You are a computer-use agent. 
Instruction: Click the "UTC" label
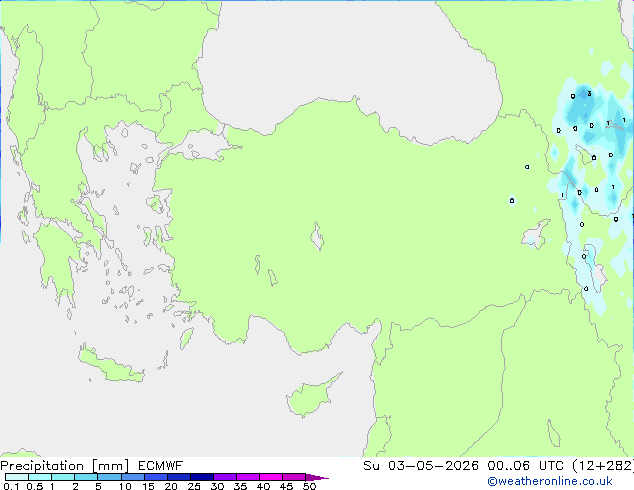coord(551,466)
